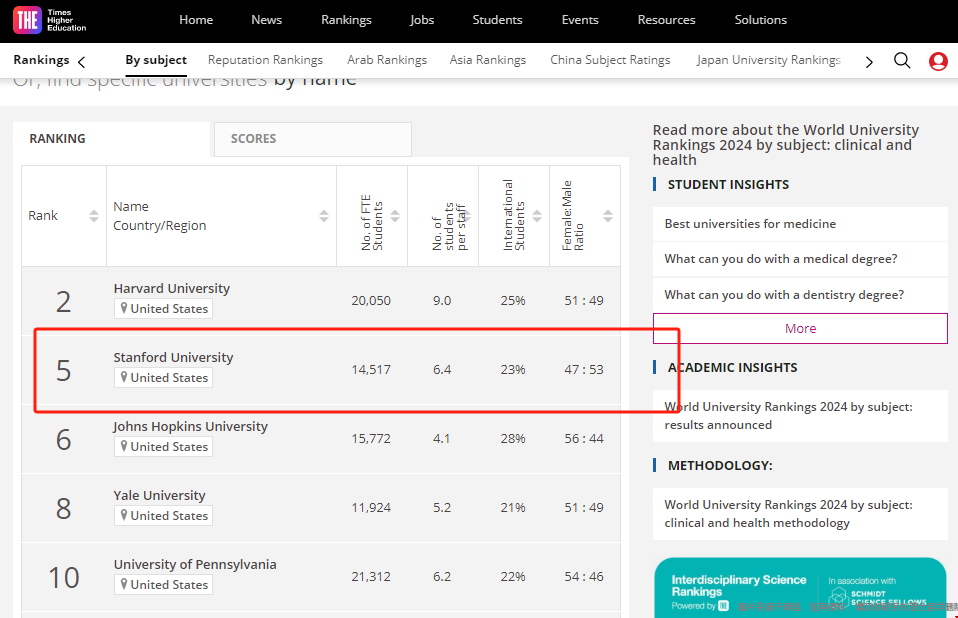
Task: Go to China Subject Ratings
Action: [610, 60]
